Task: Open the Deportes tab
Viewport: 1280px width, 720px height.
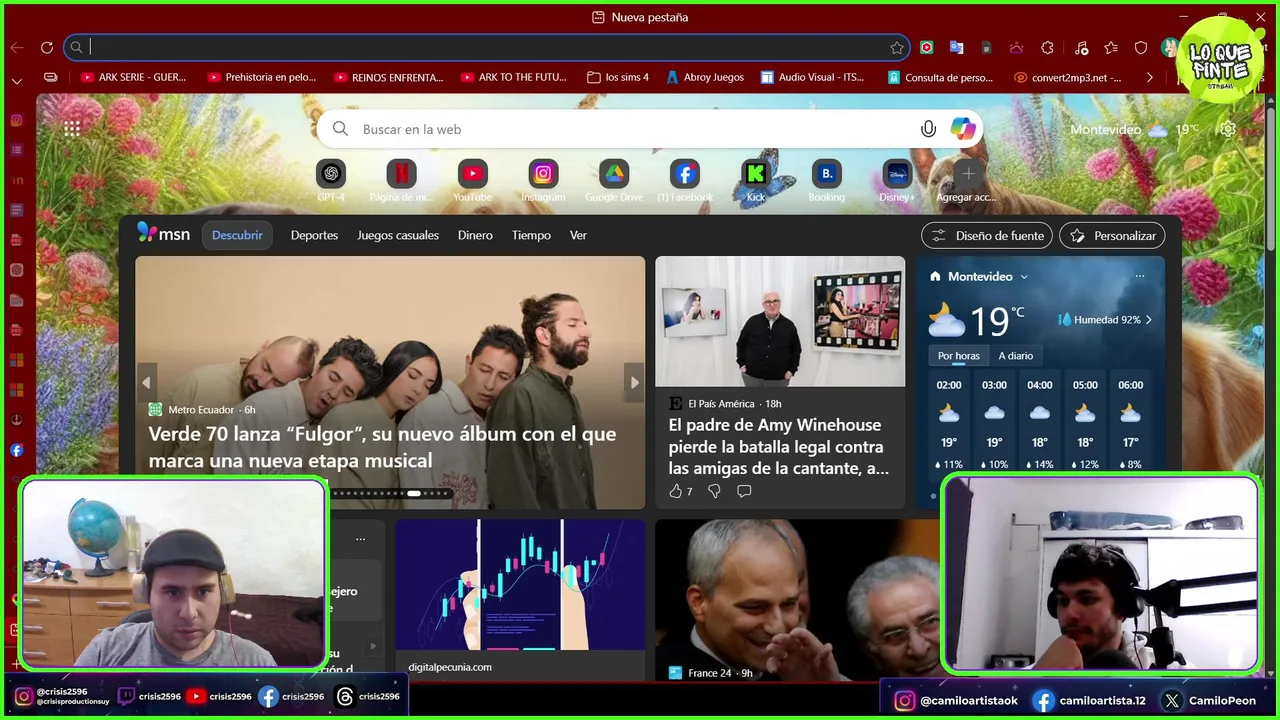Action: (314, 235)
